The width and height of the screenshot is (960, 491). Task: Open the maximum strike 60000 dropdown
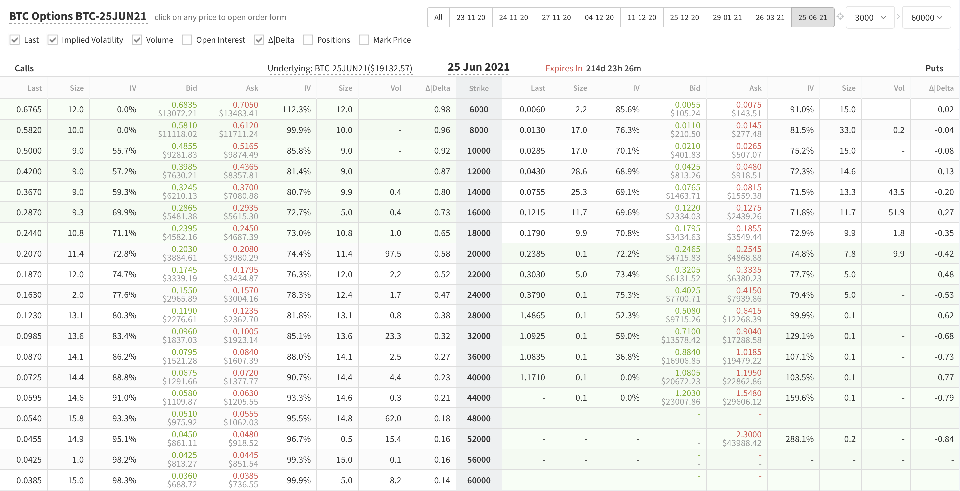tap(925, 18)
